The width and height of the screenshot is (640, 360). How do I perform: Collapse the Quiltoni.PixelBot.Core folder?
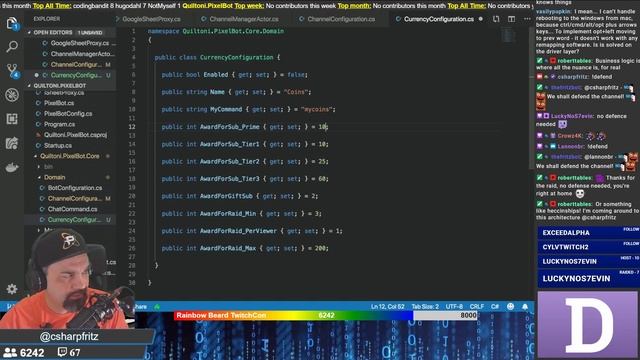70,156
